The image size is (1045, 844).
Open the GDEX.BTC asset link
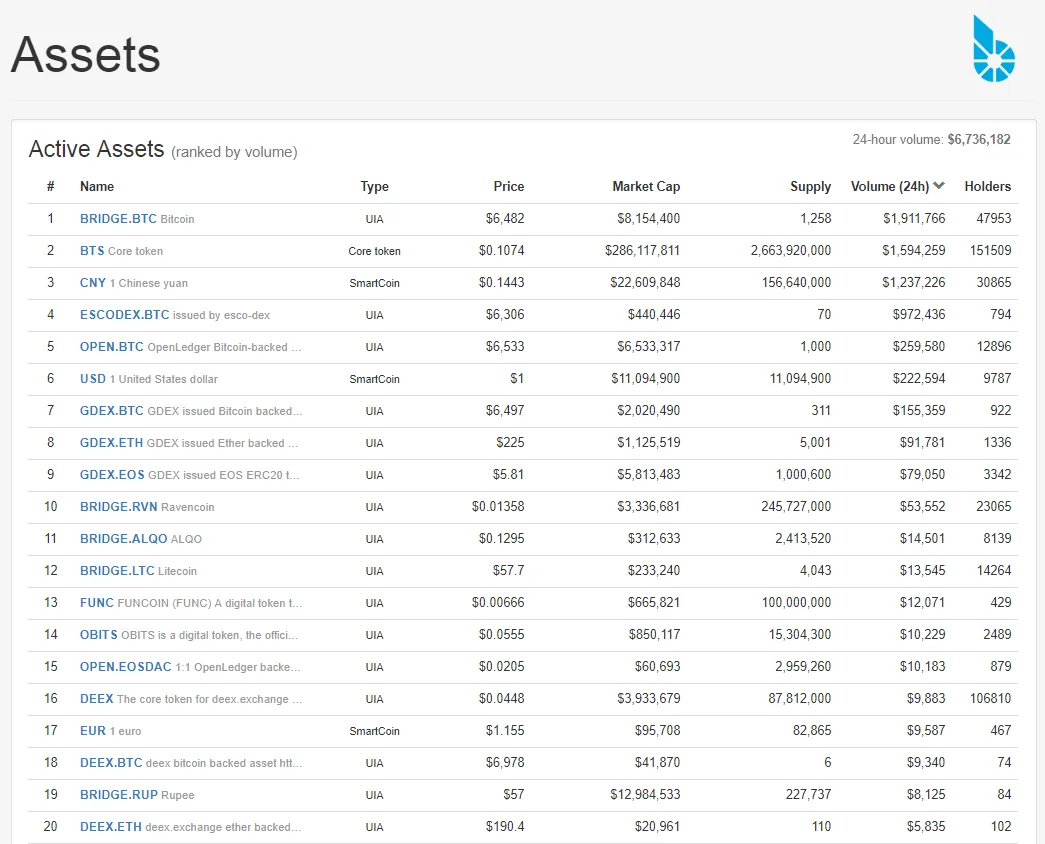pos(111,411)
